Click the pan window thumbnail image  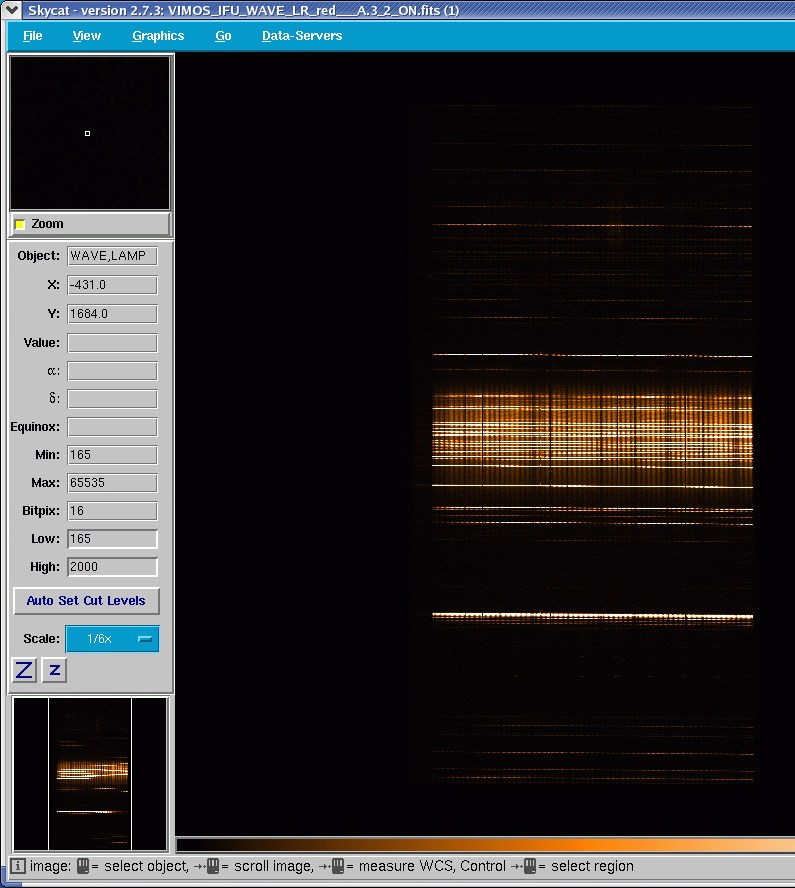[90, 774]
